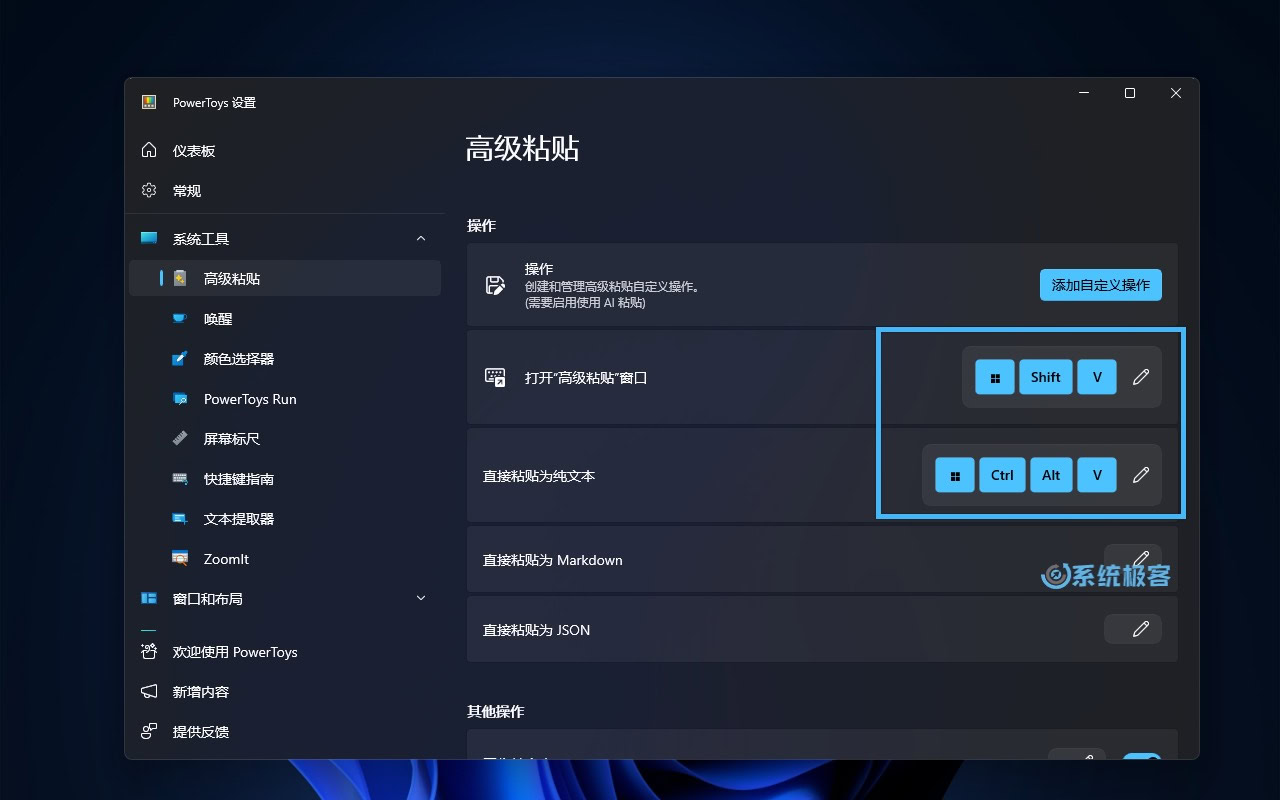
Task: Open 颜色选择器 in the sidebar
Action: point(285,358)
